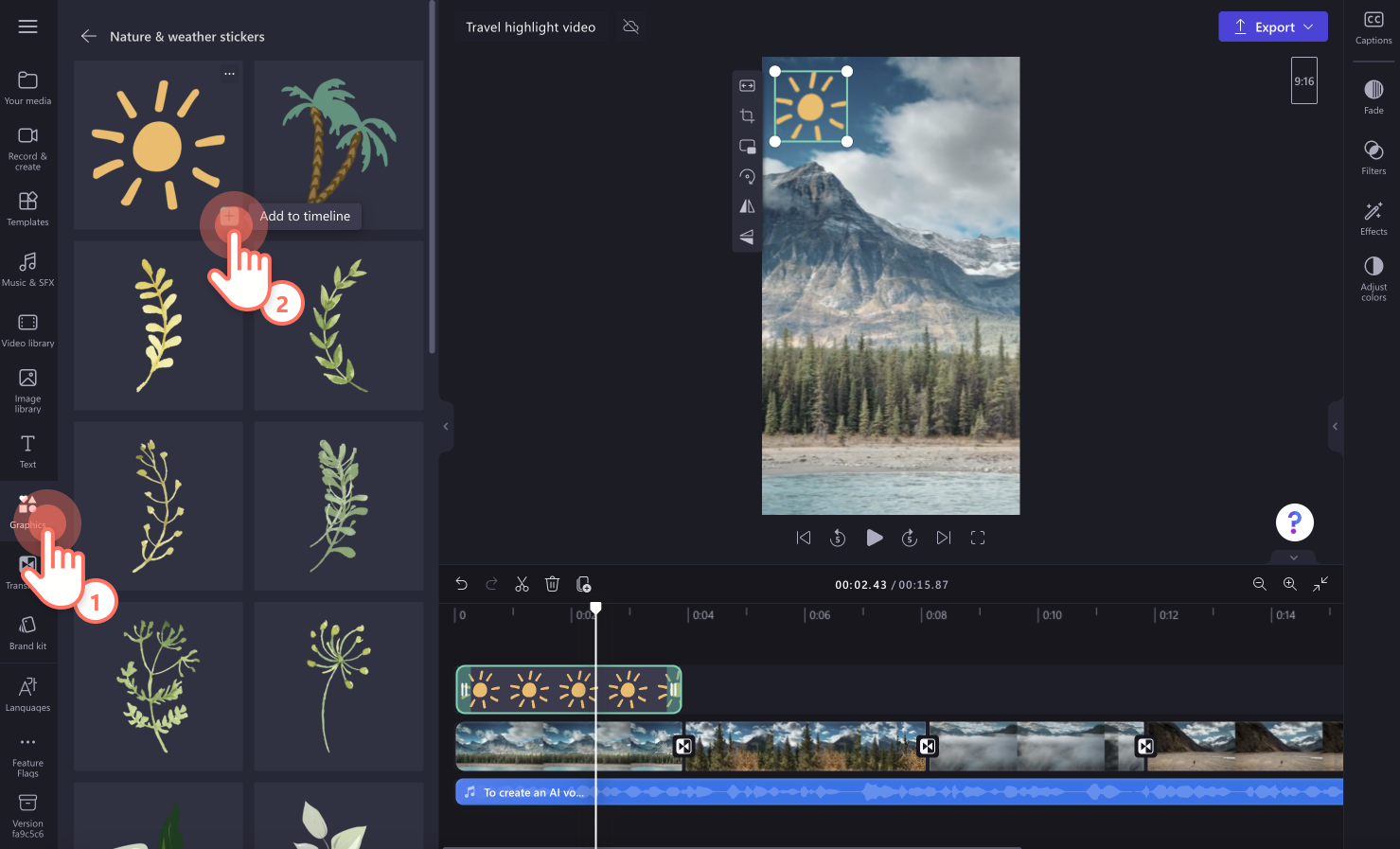1400x849 pixels.
Task: Open the 9:16 aspect ratio selector
Action: 1304,80
